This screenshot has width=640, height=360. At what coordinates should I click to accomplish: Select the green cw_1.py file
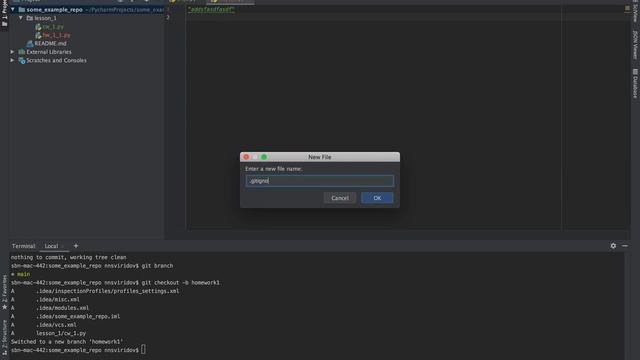pos(53,27)
